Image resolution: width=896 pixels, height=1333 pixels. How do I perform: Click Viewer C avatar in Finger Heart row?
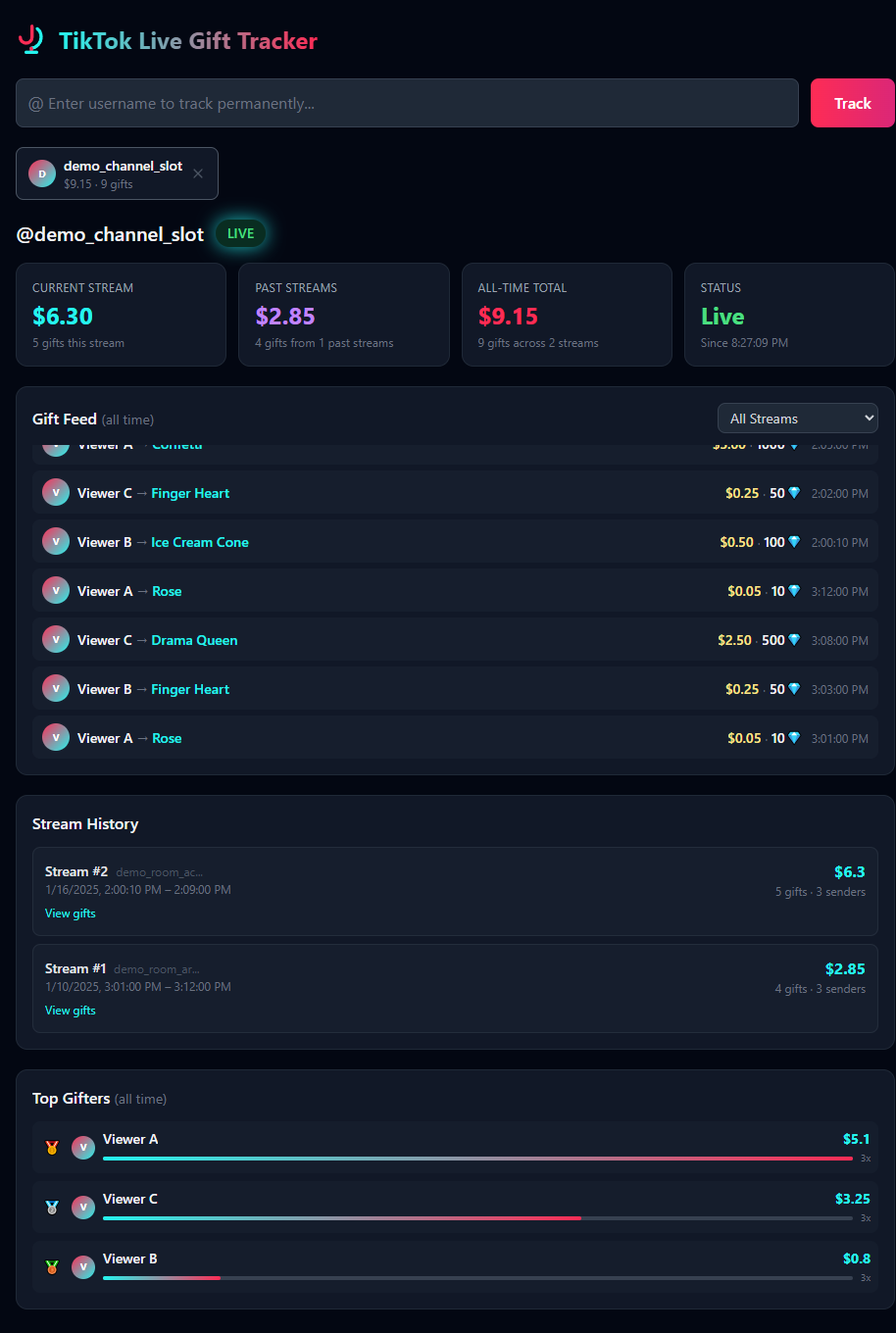pos(56,492)
